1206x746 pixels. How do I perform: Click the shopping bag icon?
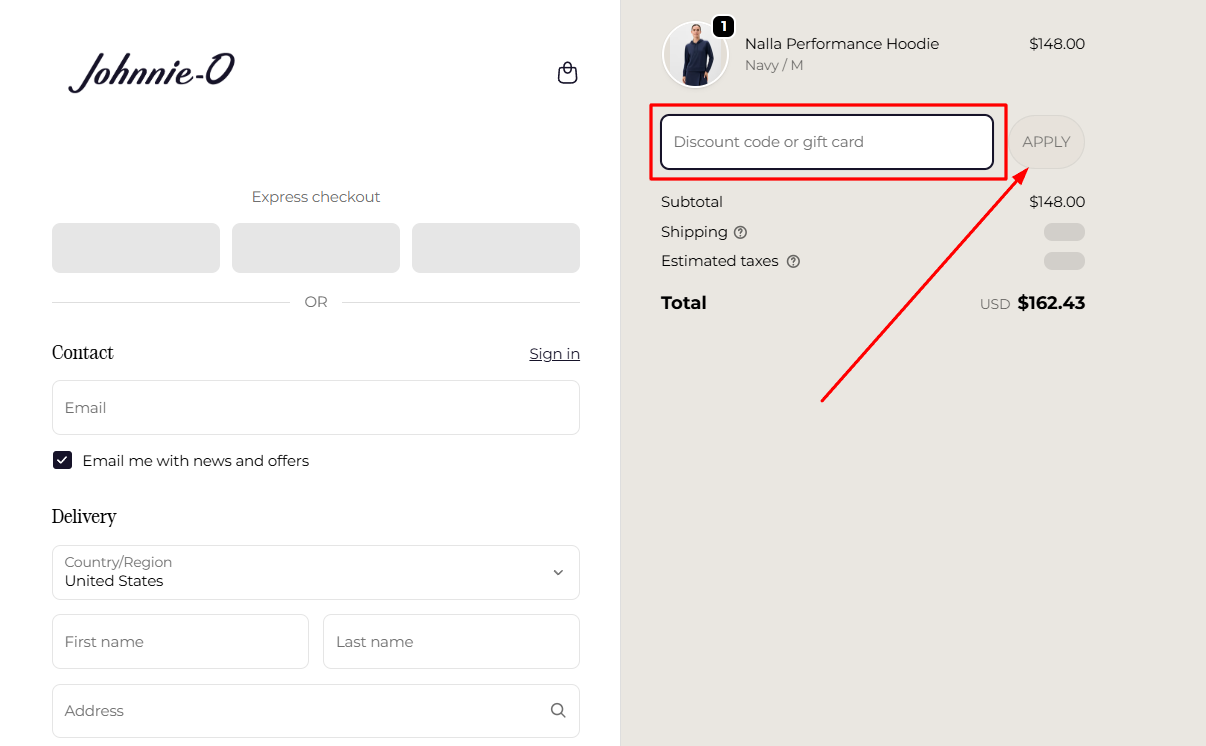(567, 73)
